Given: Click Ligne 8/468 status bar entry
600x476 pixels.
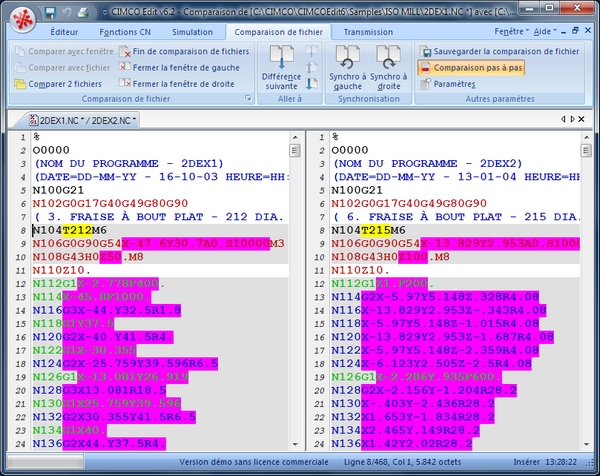Looking at the screenshot, I should (x=403, y=462).
